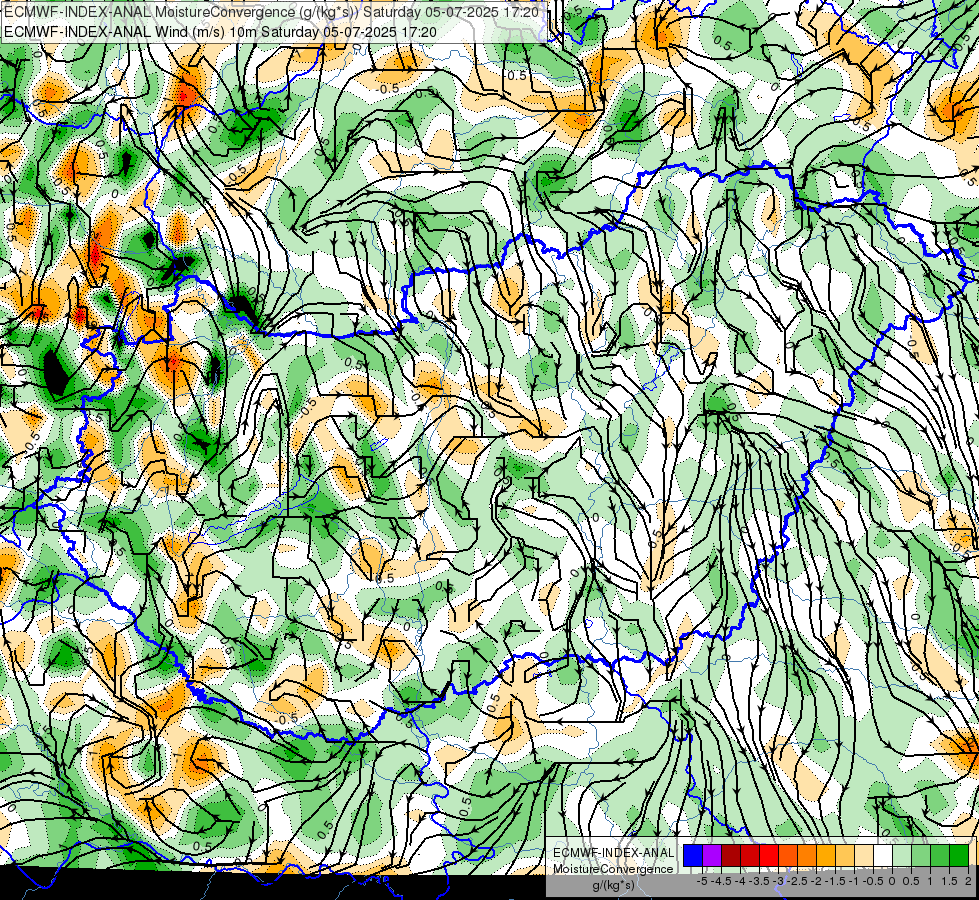
Task: Click the lightest green legend swatch
Action: point(902,855)
